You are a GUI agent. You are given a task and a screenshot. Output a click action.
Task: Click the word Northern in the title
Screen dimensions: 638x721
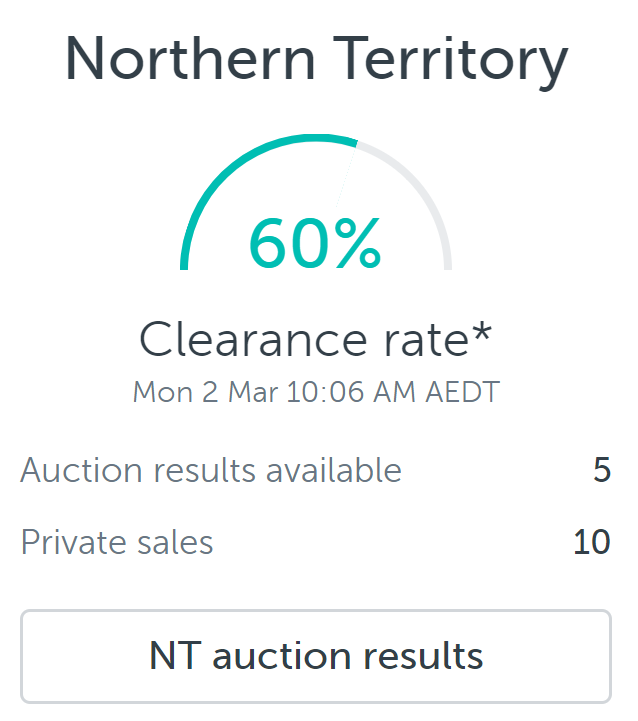point(190,59)
